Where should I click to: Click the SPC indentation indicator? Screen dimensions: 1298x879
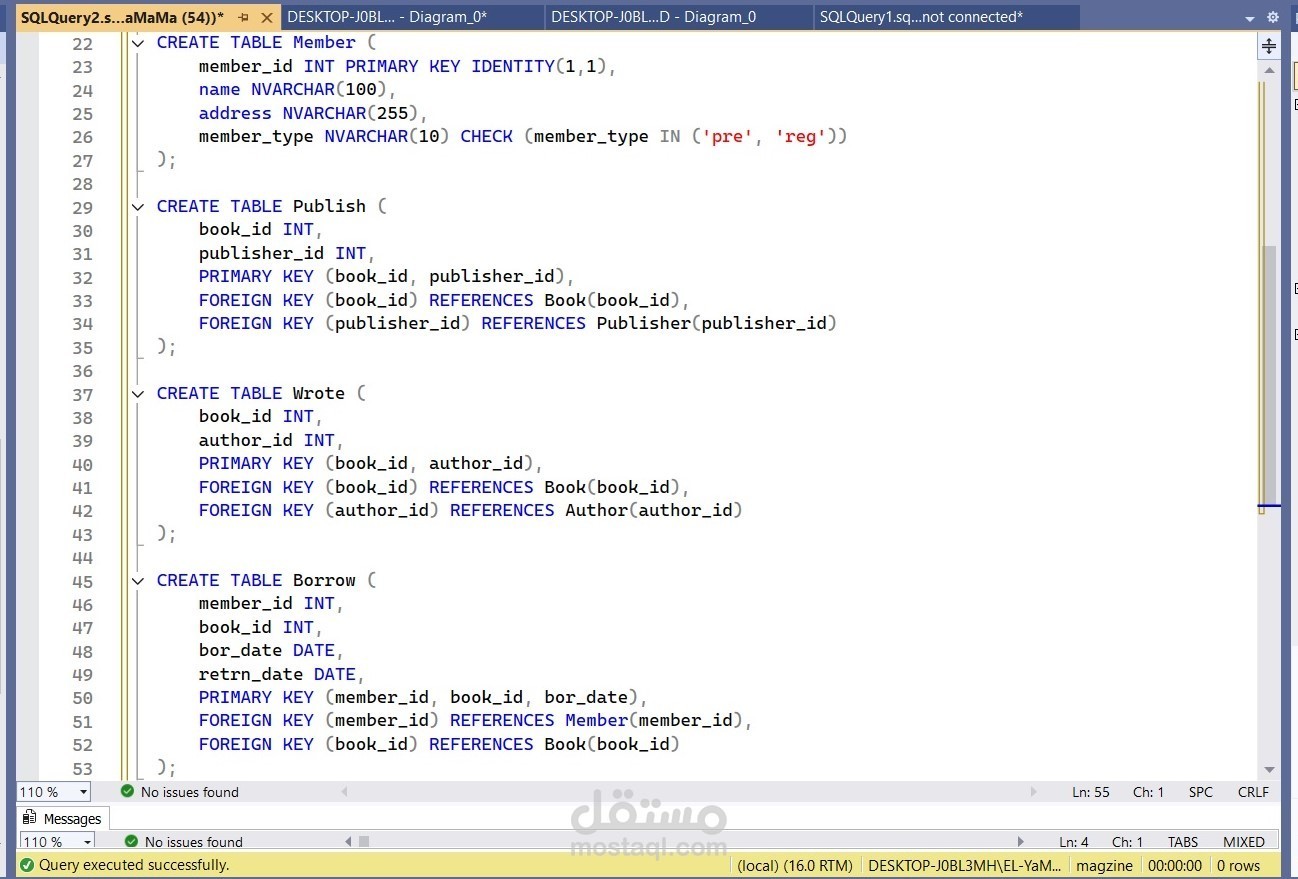click(x=1201, y=792)
